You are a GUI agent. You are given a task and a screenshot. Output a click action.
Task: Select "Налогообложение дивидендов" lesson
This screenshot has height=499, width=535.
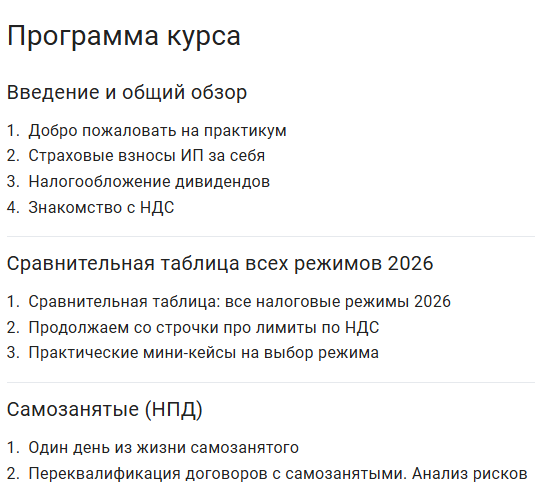[x=149, y=182]
